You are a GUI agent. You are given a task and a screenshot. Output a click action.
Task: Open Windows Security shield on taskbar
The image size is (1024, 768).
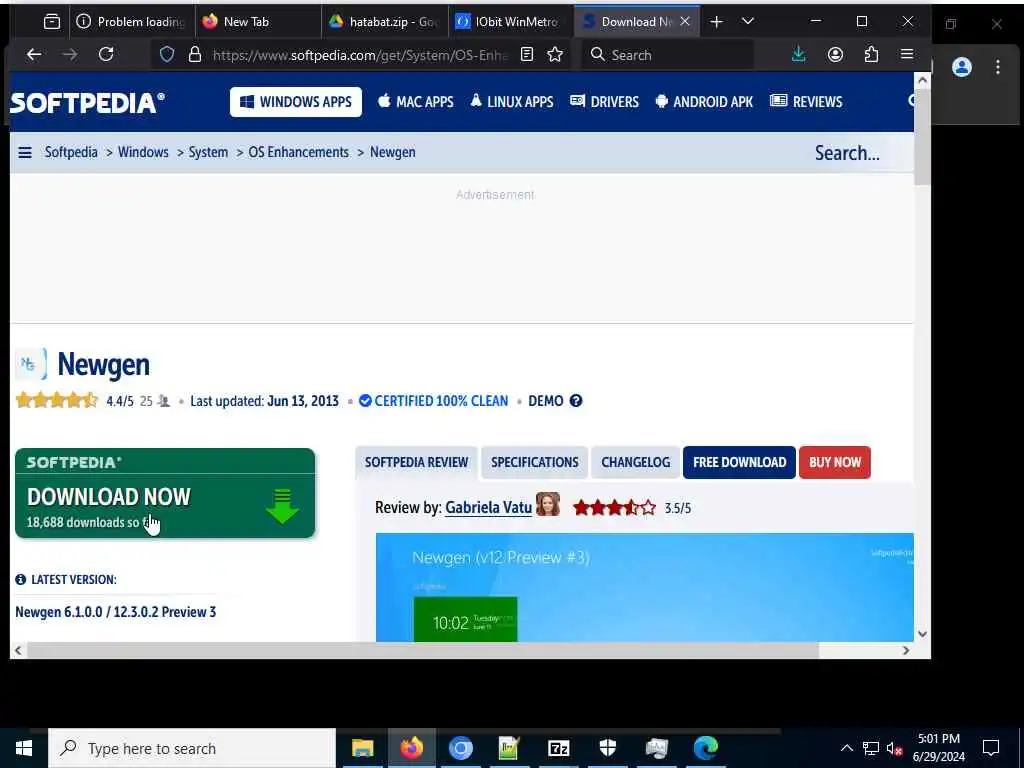tap(608, 748)
